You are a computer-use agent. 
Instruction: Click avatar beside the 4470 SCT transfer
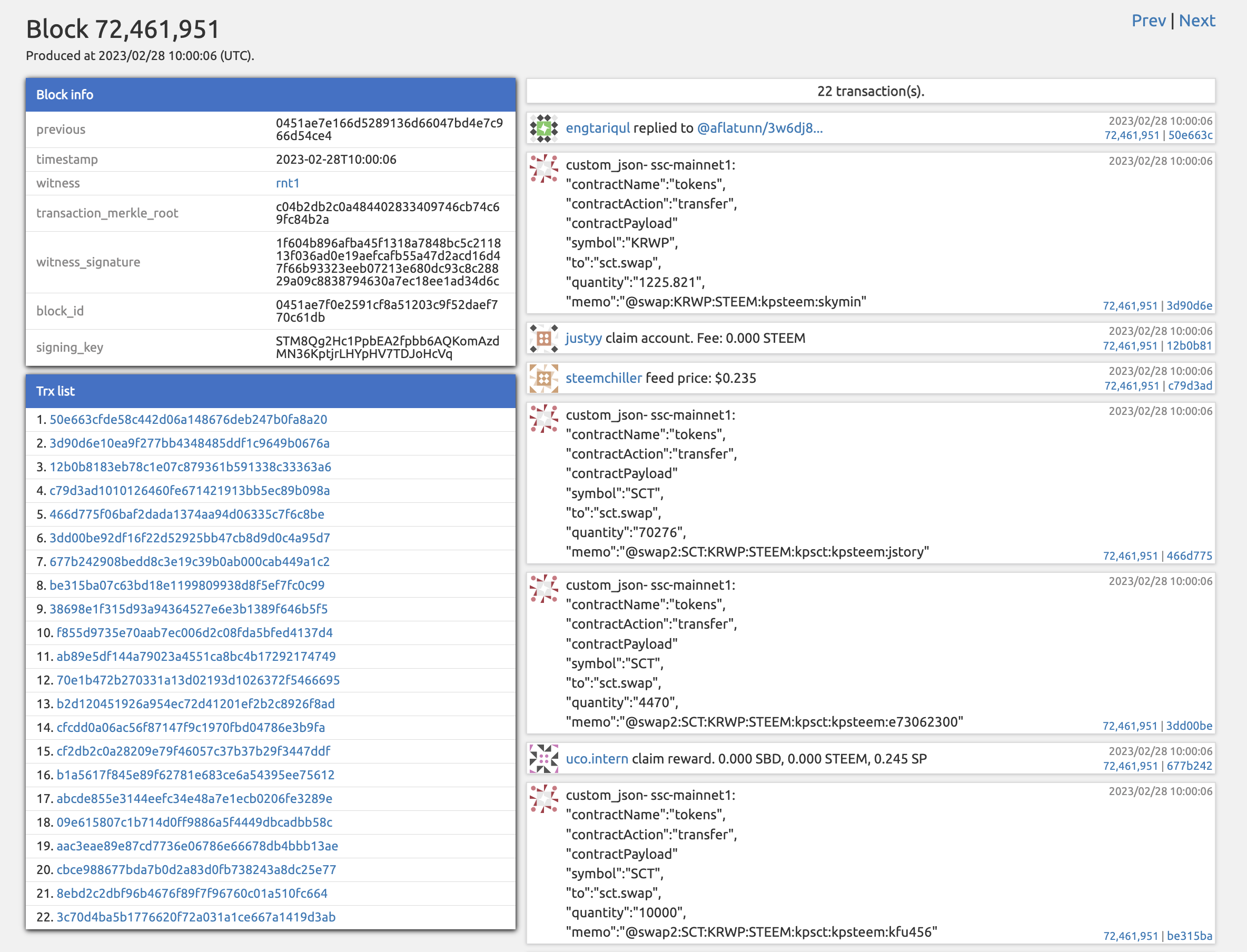click(x=543, y=589)
